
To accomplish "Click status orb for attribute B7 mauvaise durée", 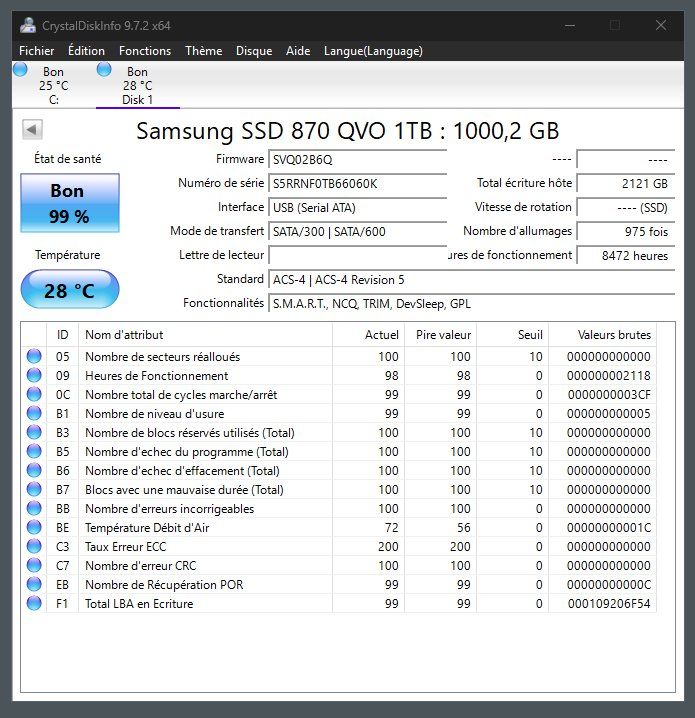I will (34, 489).
